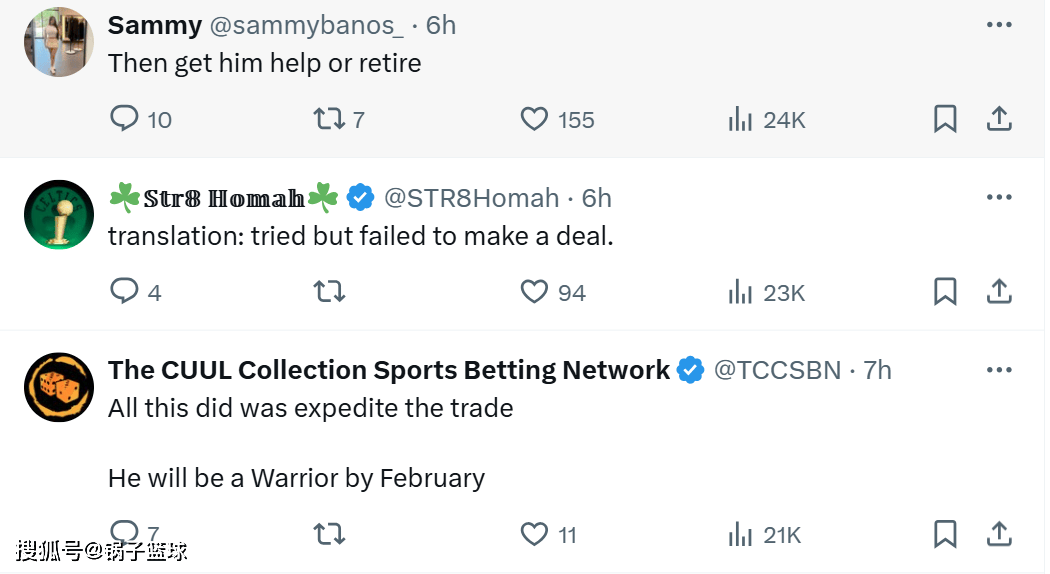The image size is (1050, 574).
Task: Click Str8 Homah's trophy avatar
Action: tap(59, 215)
